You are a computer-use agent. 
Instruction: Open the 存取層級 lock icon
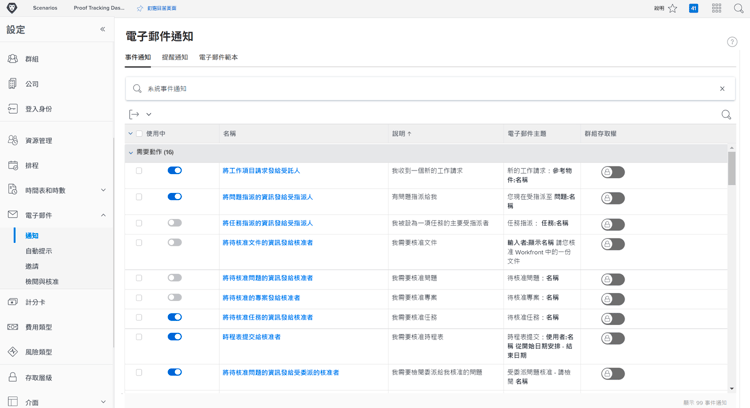pyautogui.click(x=13, y=377)
